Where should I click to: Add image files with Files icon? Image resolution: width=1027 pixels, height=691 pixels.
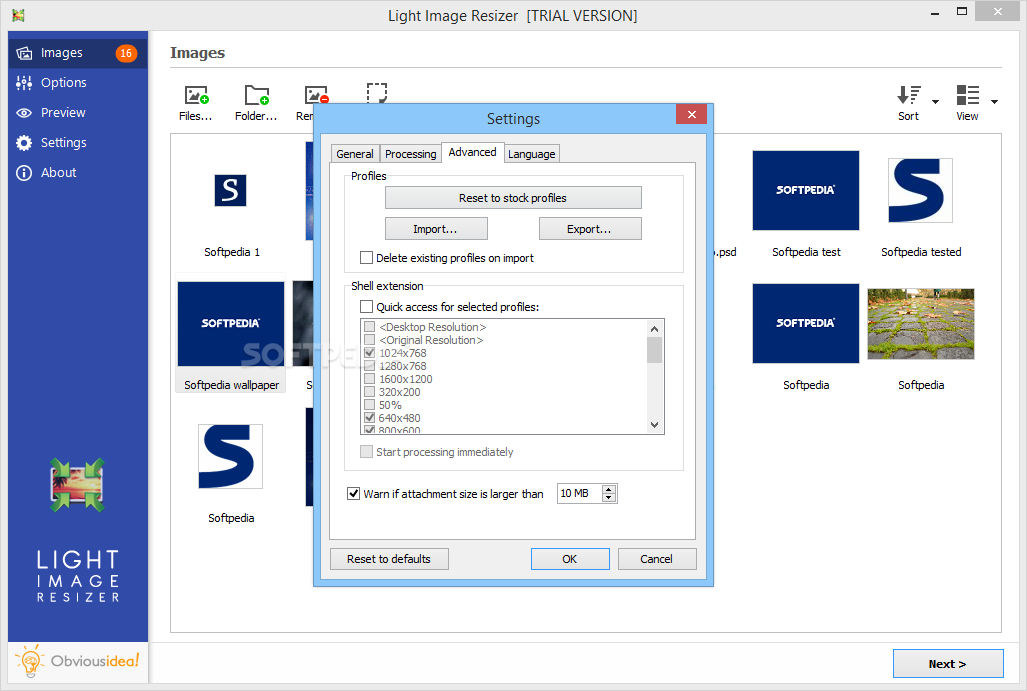tap(196, 103)
